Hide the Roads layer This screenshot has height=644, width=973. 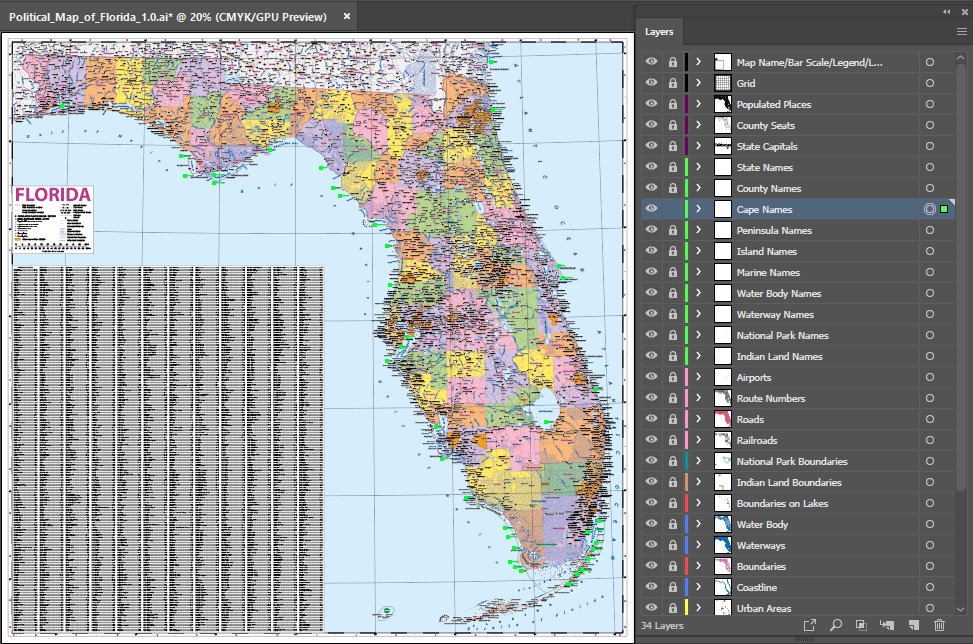(651, 419)
